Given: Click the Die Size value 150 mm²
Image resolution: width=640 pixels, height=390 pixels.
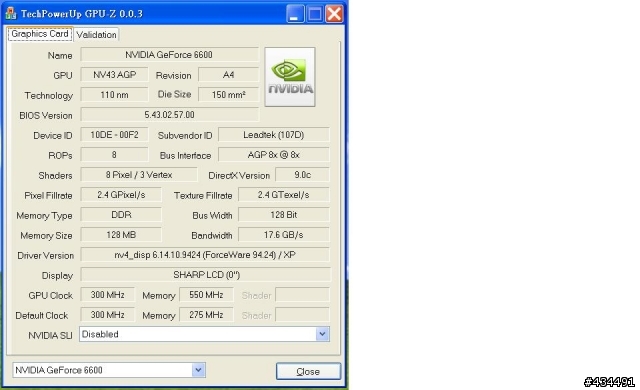Looking at the screenshot, I should coord(229,95).
